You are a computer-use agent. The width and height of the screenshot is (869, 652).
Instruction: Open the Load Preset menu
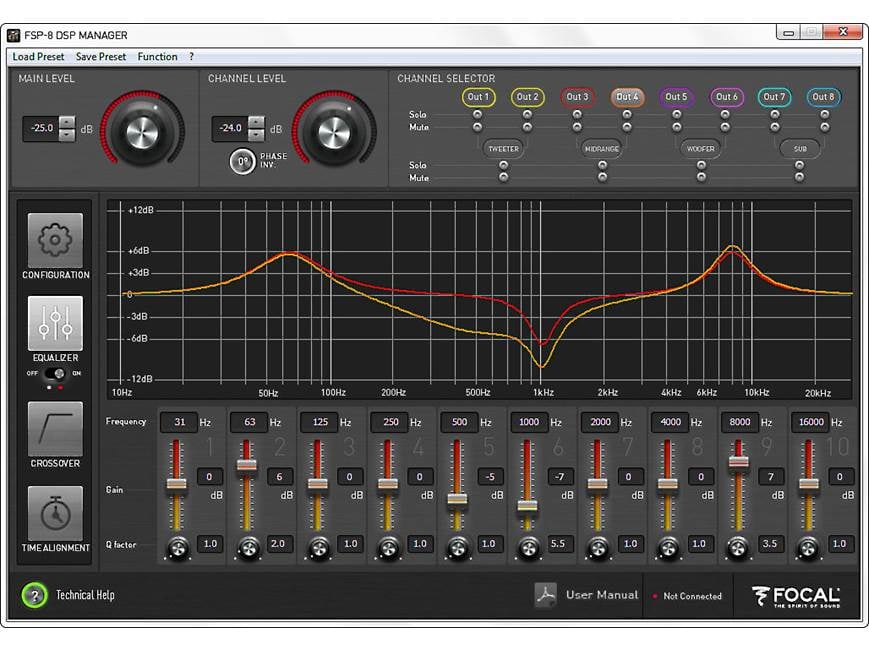coord(38,57)
